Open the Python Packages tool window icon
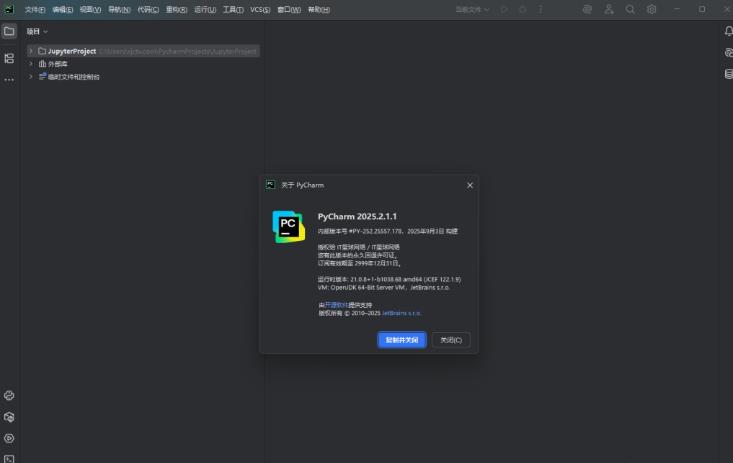This screenshot has height=463, width=733. 9,417
